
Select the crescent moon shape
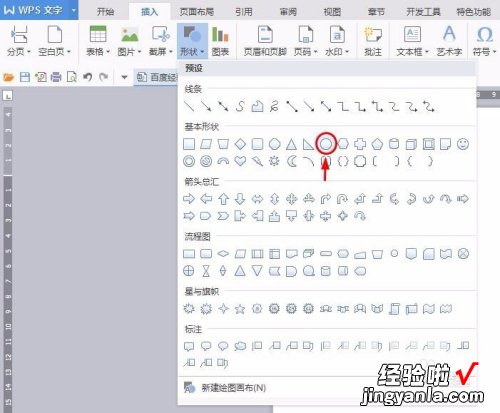[291, 161]
